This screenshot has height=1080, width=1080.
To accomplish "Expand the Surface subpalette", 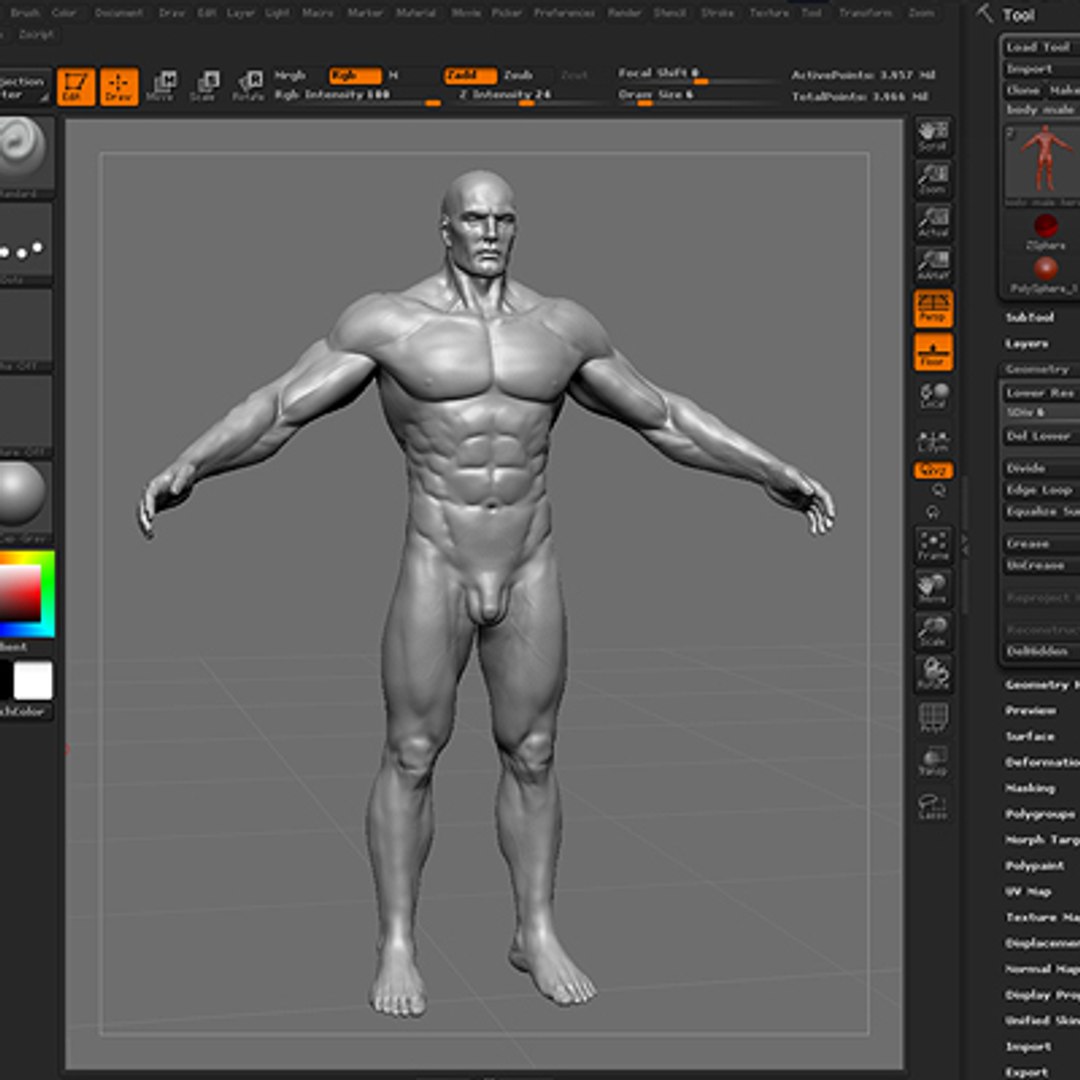I will click(x=1029, y=736).
